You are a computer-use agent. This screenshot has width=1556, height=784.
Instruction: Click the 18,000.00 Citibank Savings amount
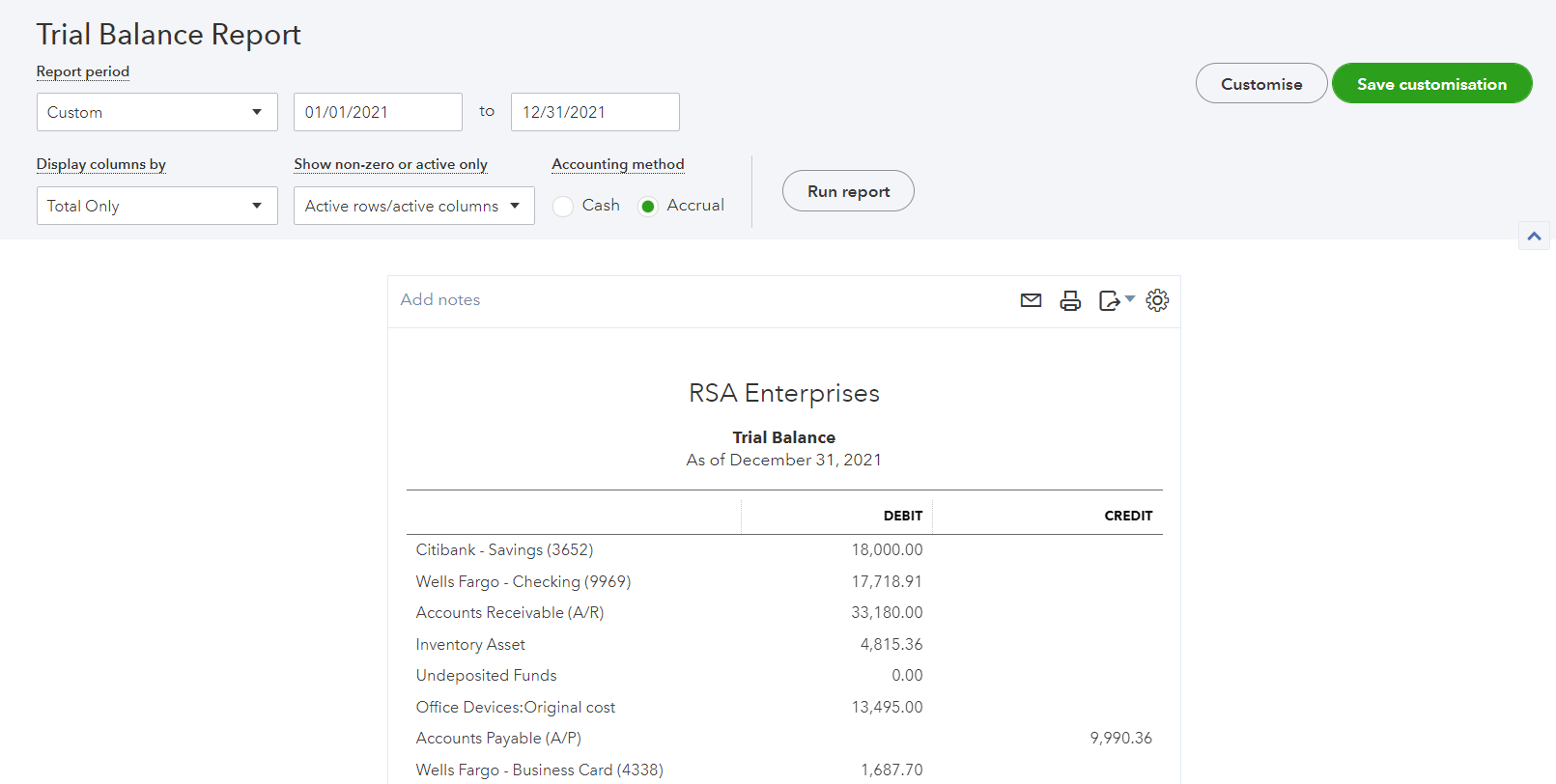click(x=887, y=550)
